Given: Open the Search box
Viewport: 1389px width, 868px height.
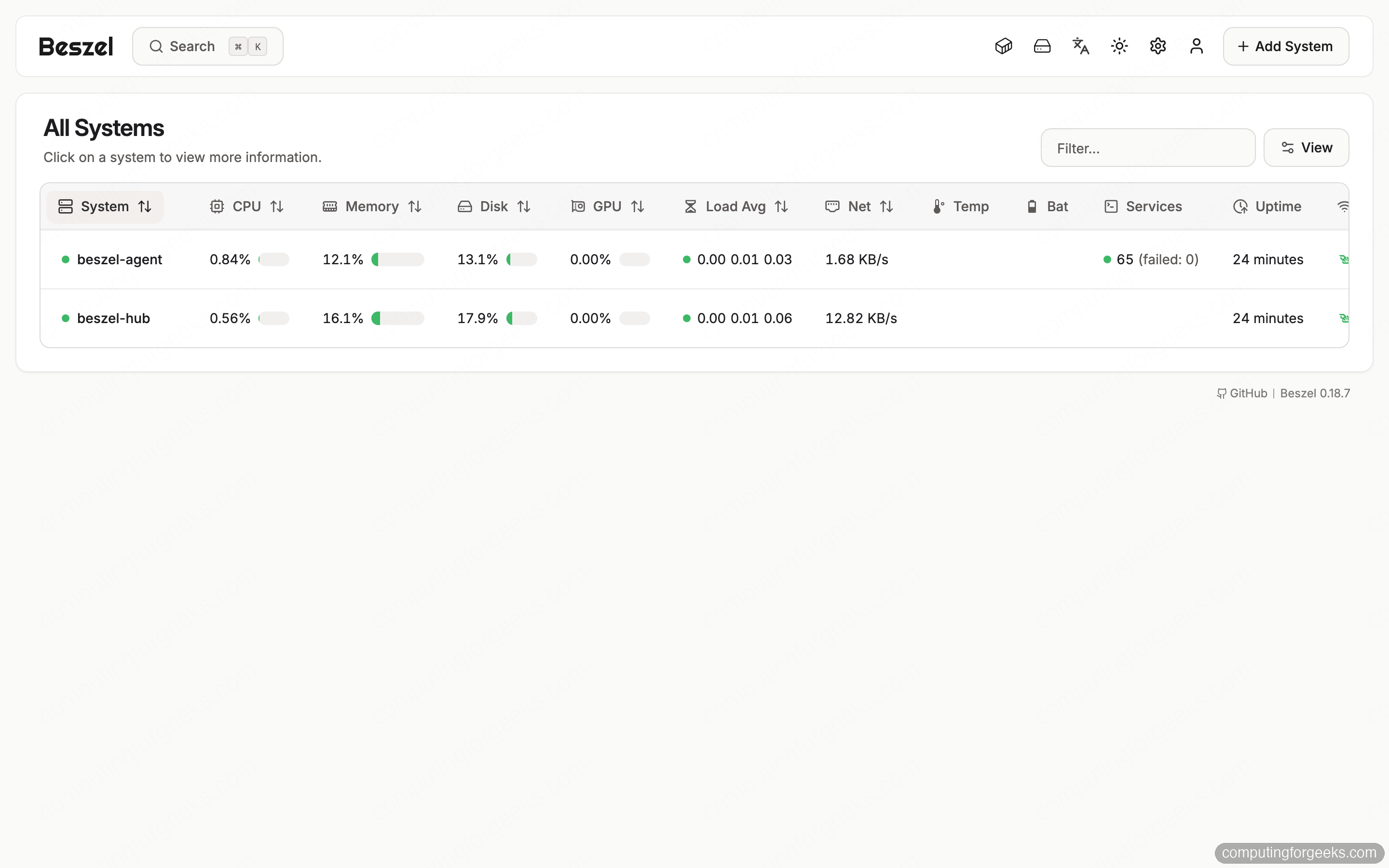Looking at the screenshot, I should click(207, 46).
